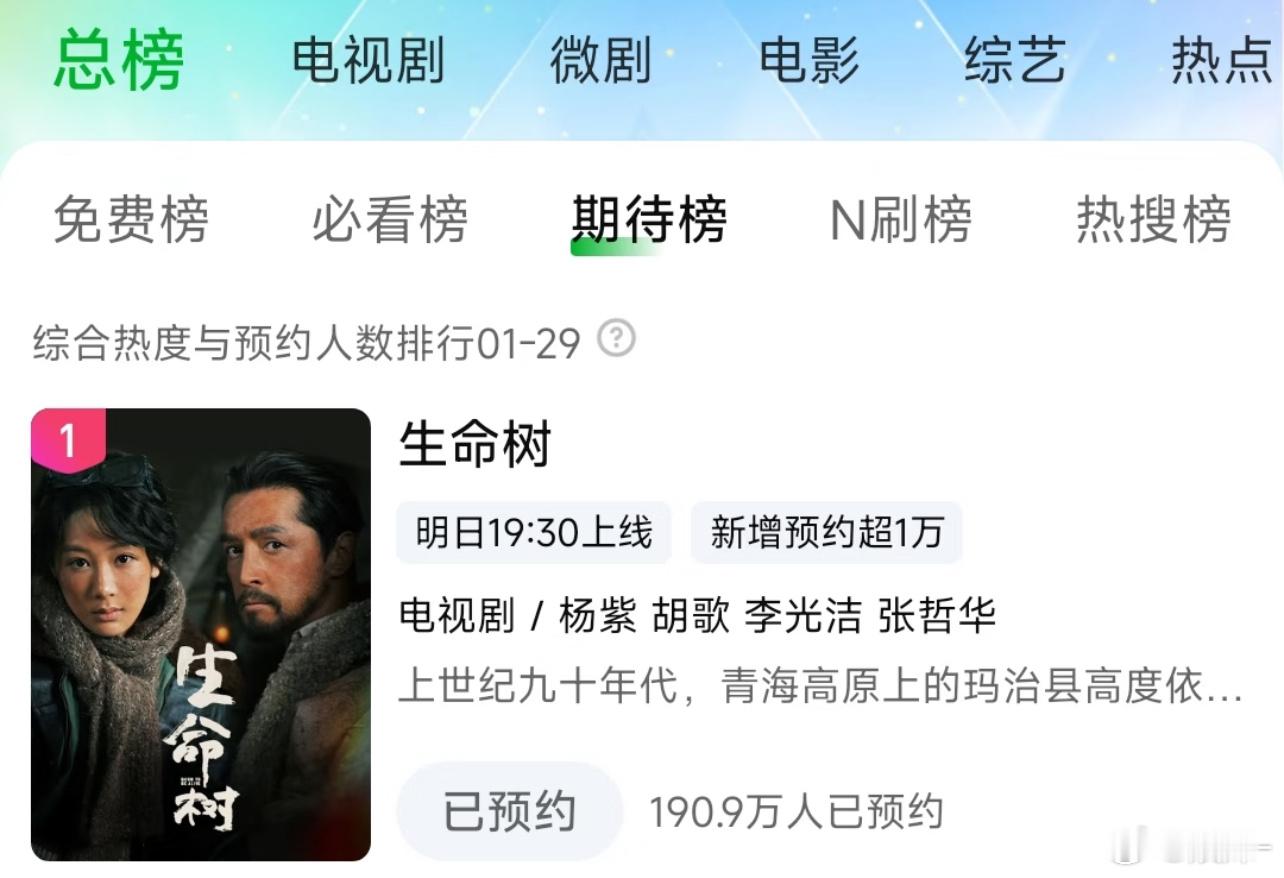Open the 生命树 poster thumbnail
Image resolution: width=1284 pixels, height=878 pixels.
[201, 634]
